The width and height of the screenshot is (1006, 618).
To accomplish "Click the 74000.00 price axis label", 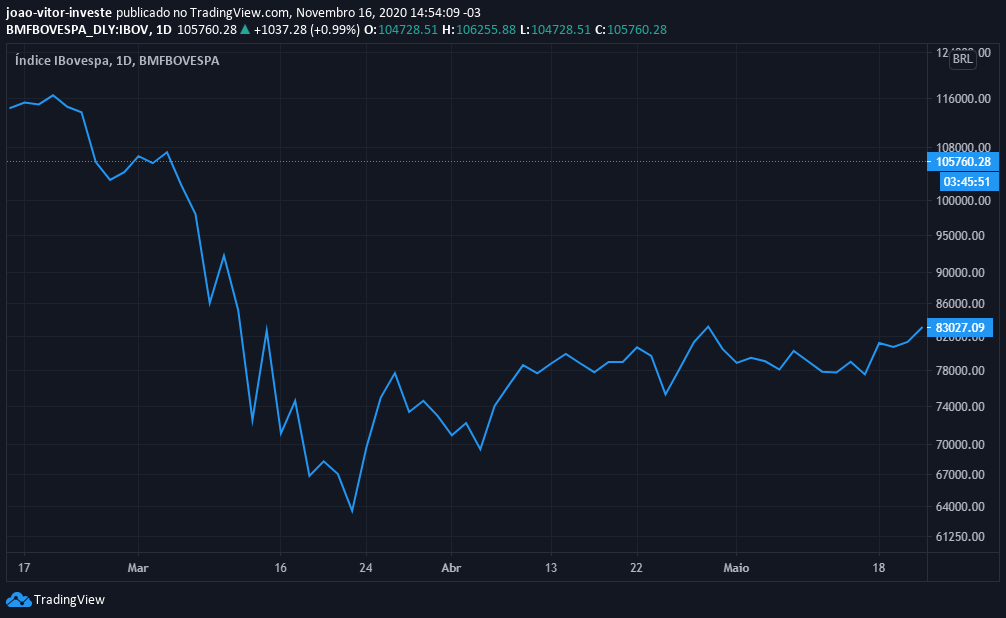I will (960, 406).
